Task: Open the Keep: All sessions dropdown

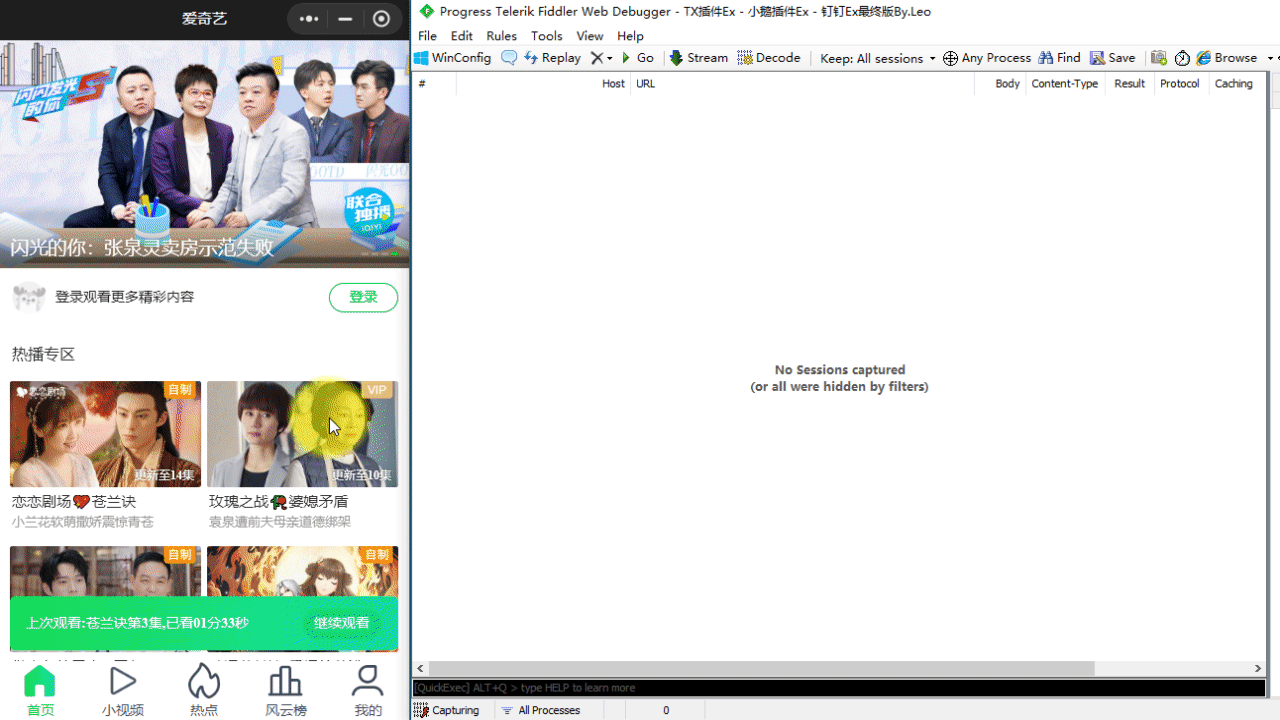Action: 877,58
